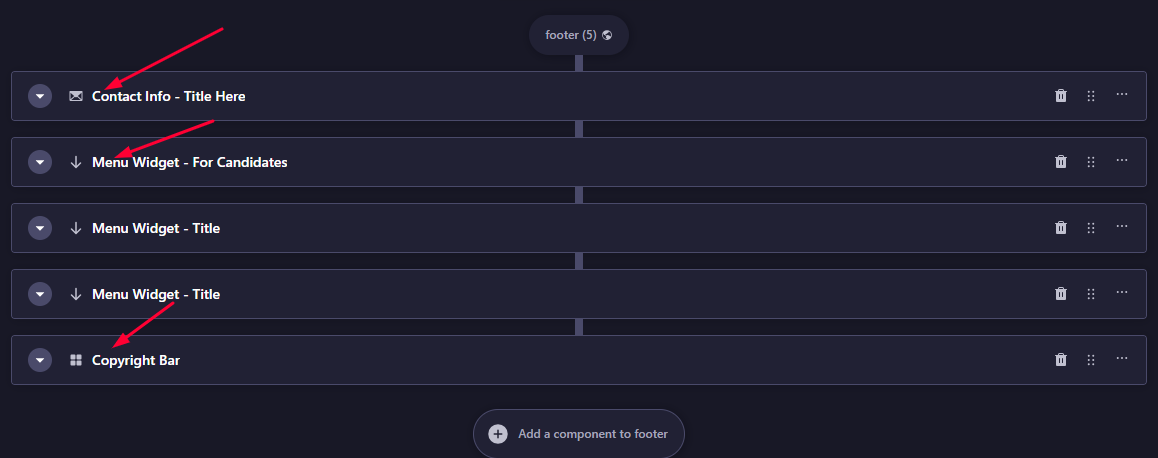The width and height of the screenshot is (1158, 458).
Task: Open more options for Contact Info
Action: pyautogui.click(x=1122, y=95)
